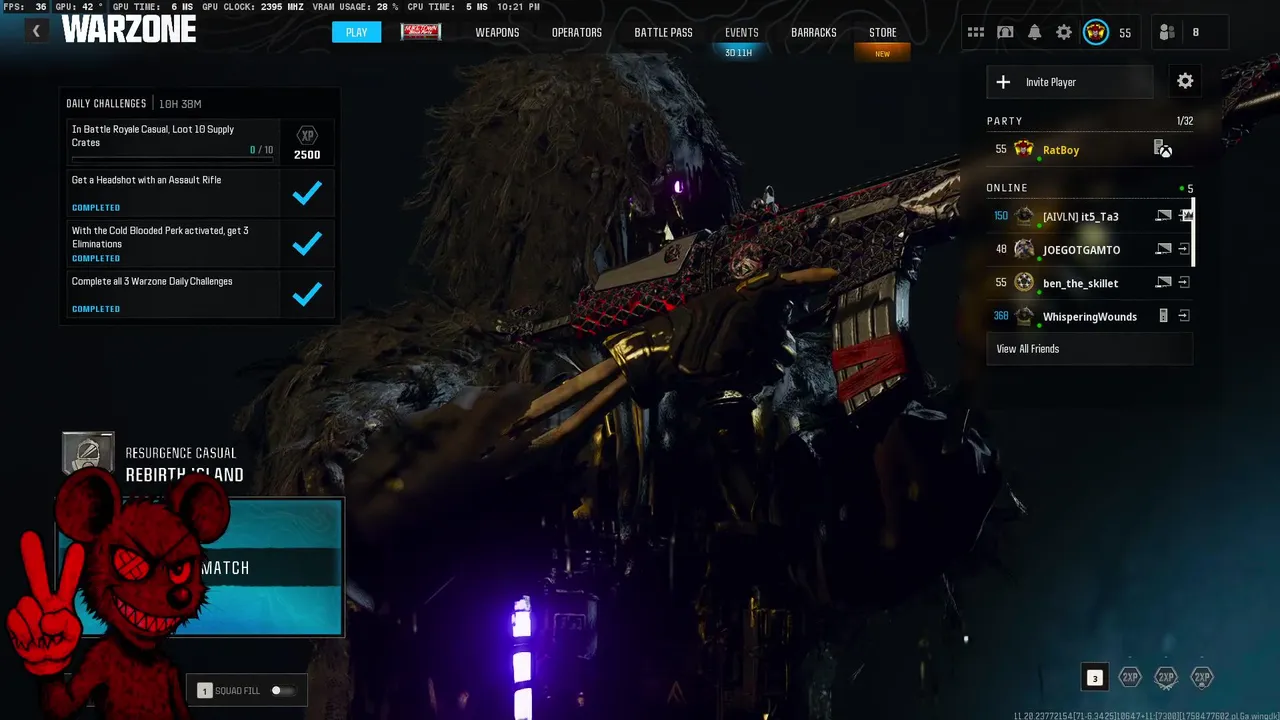Open the headset voice channels icon

coord(1005,32)
